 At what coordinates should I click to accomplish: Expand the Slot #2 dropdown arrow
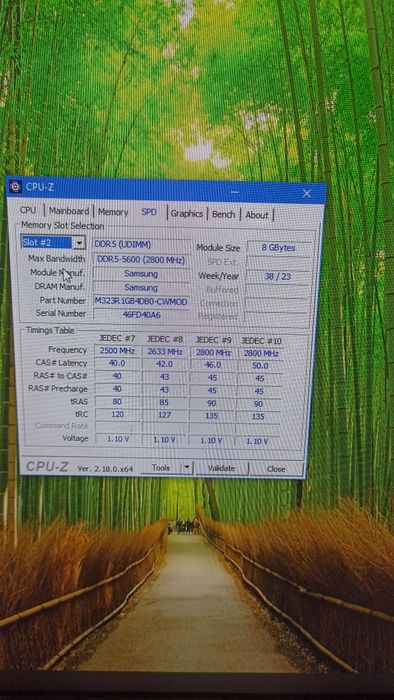pyautogui.click(x=79, y=243)
